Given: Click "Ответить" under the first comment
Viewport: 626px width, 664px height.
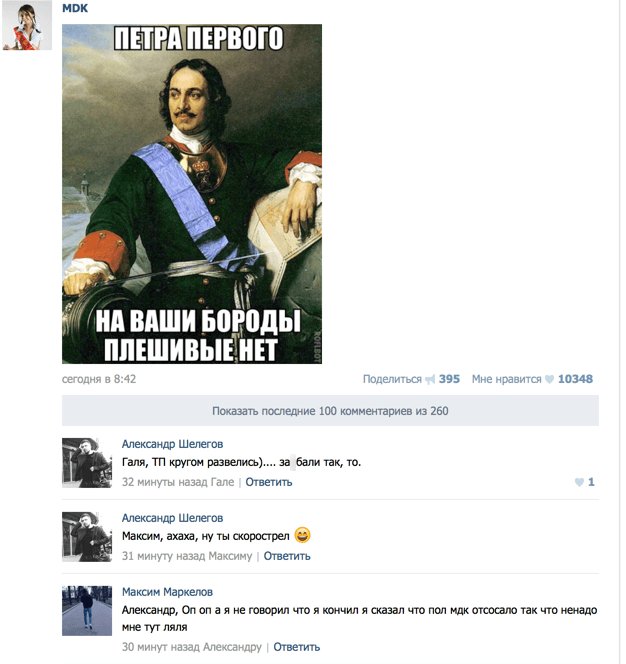Looking at the screenshot, I should tap(269, 482).
